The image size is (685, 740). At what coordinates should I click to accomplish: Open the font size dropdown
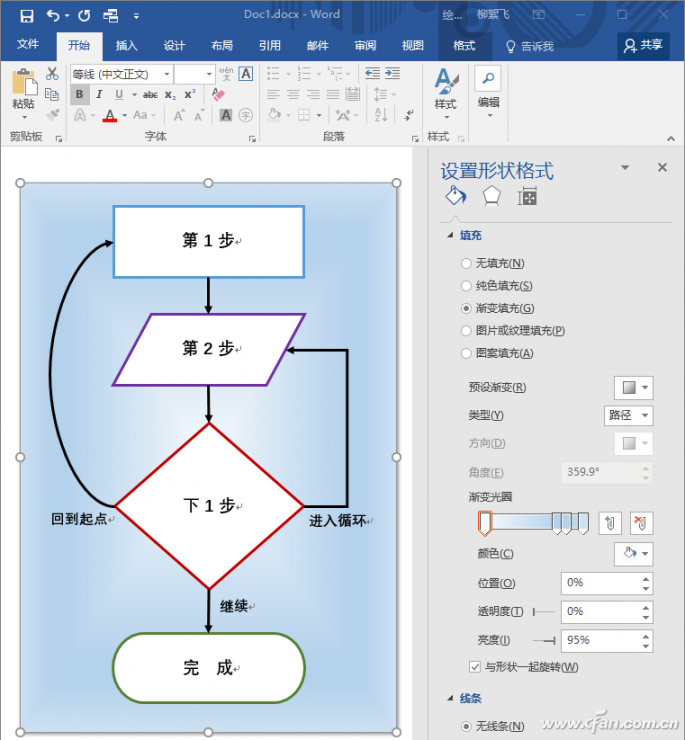(x=209, y=74)
